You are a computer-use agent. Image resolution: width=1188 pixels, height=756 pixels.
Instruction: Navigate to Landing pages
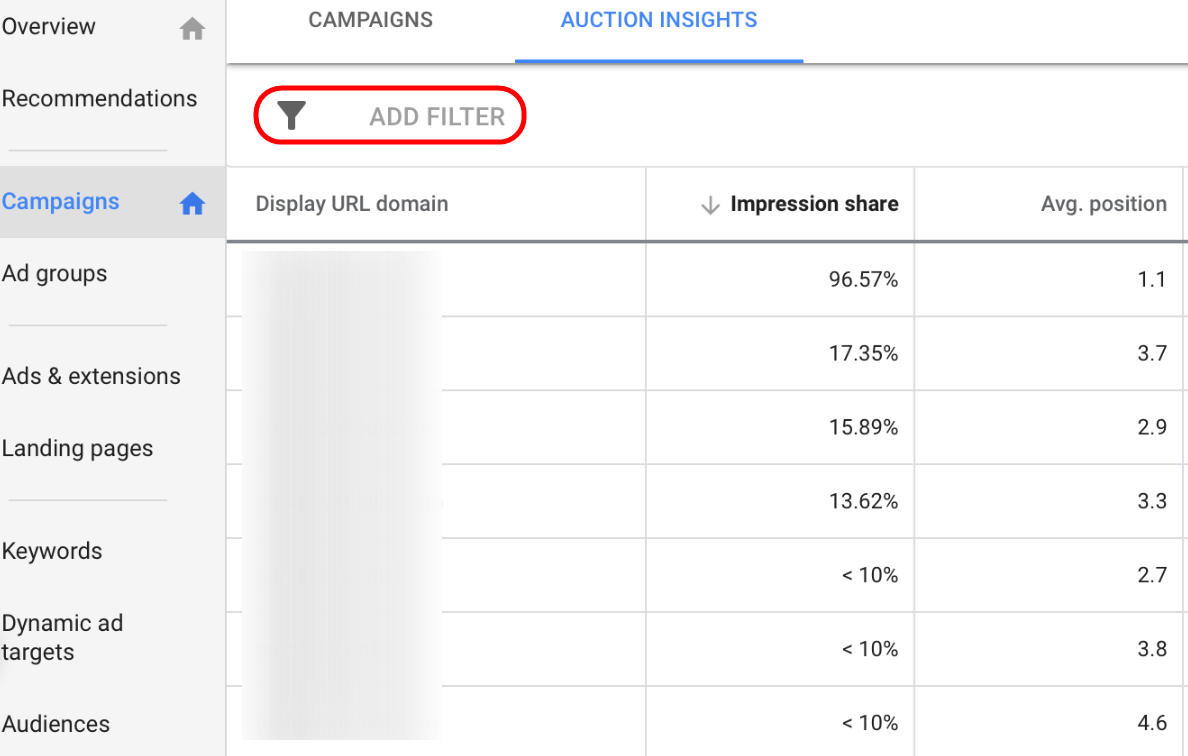pos(77,449)
